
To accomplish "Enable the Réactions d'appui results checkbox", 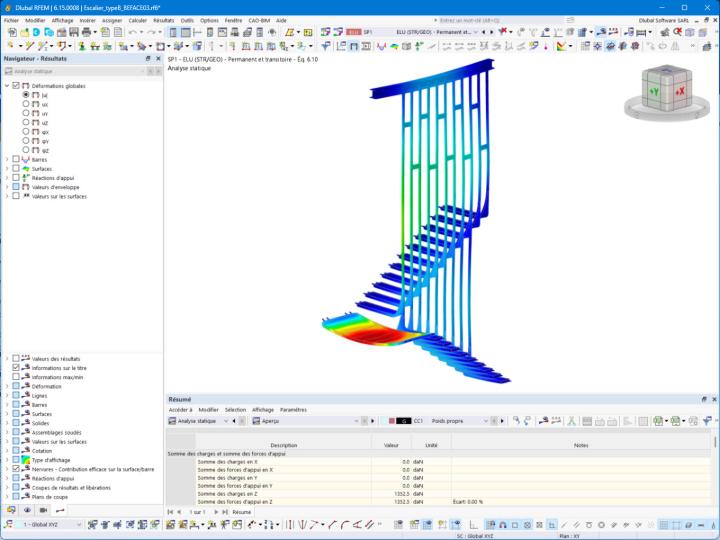I will [x=16, y=178].
